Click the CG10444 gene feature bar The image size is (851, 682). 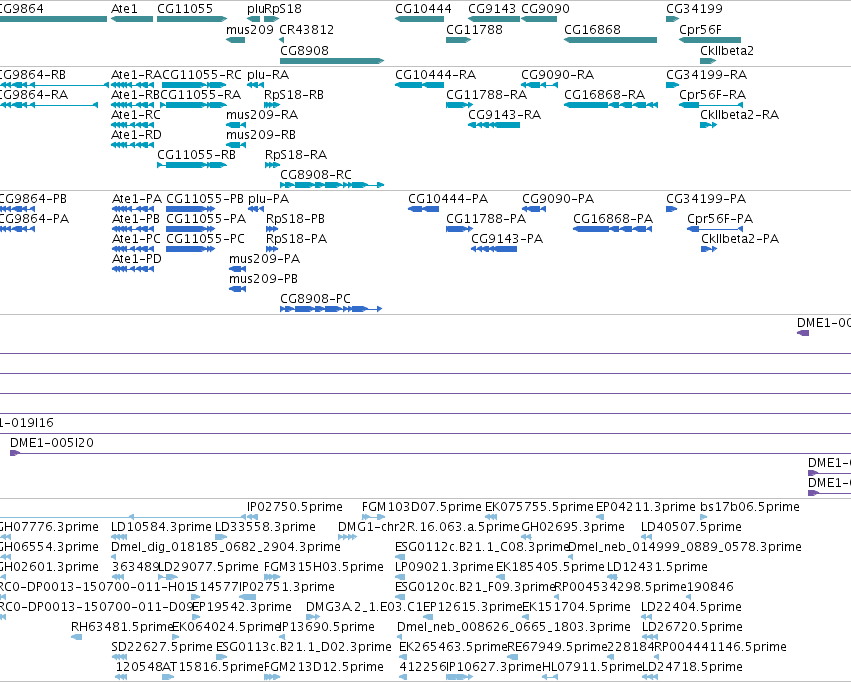point(420,20)
